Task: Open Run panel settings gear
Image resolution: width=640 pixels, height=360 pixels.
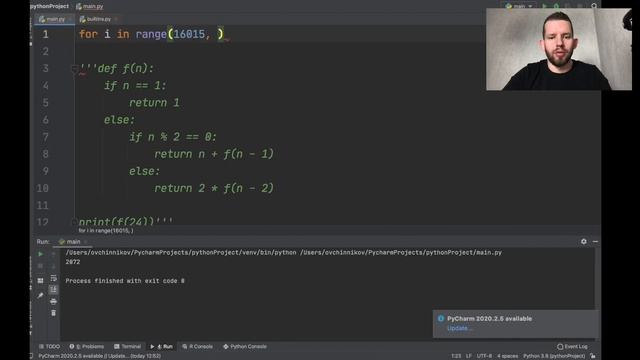Action: (x=584, y=242)
